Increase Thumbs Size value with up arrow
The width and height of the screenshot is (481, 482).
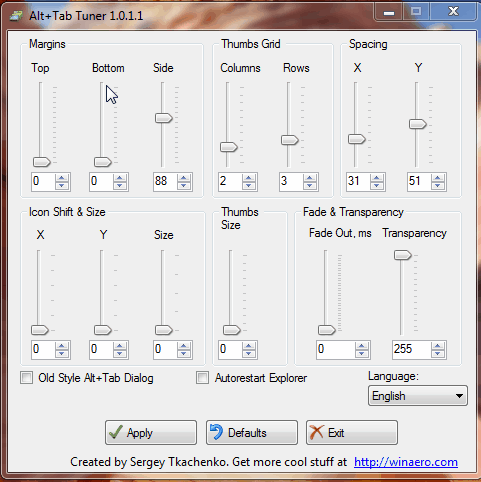coord(249,346)
